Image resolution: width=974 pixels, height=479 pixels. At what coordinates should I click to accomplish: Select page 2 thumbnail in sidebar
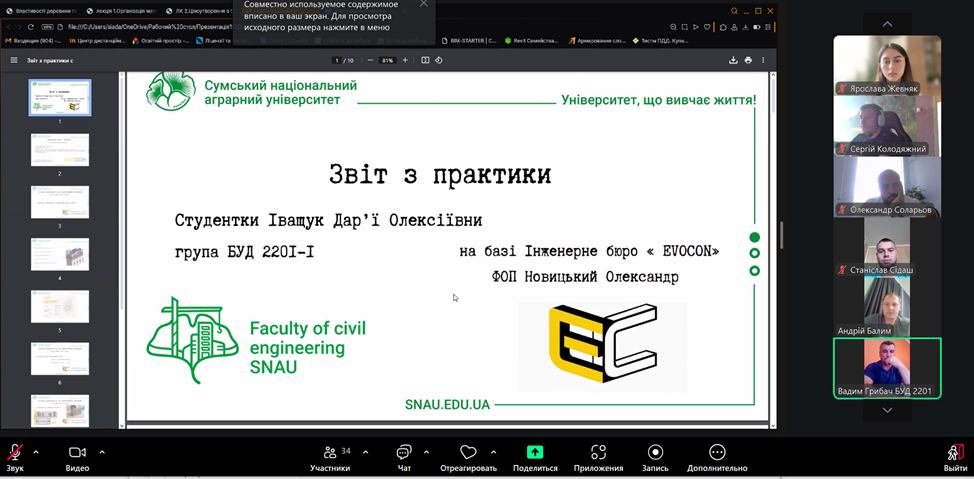point(60,150)
